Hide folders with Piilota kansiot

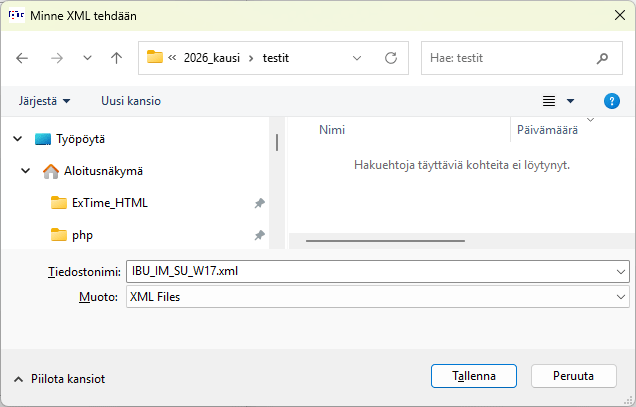coord(60,379)
